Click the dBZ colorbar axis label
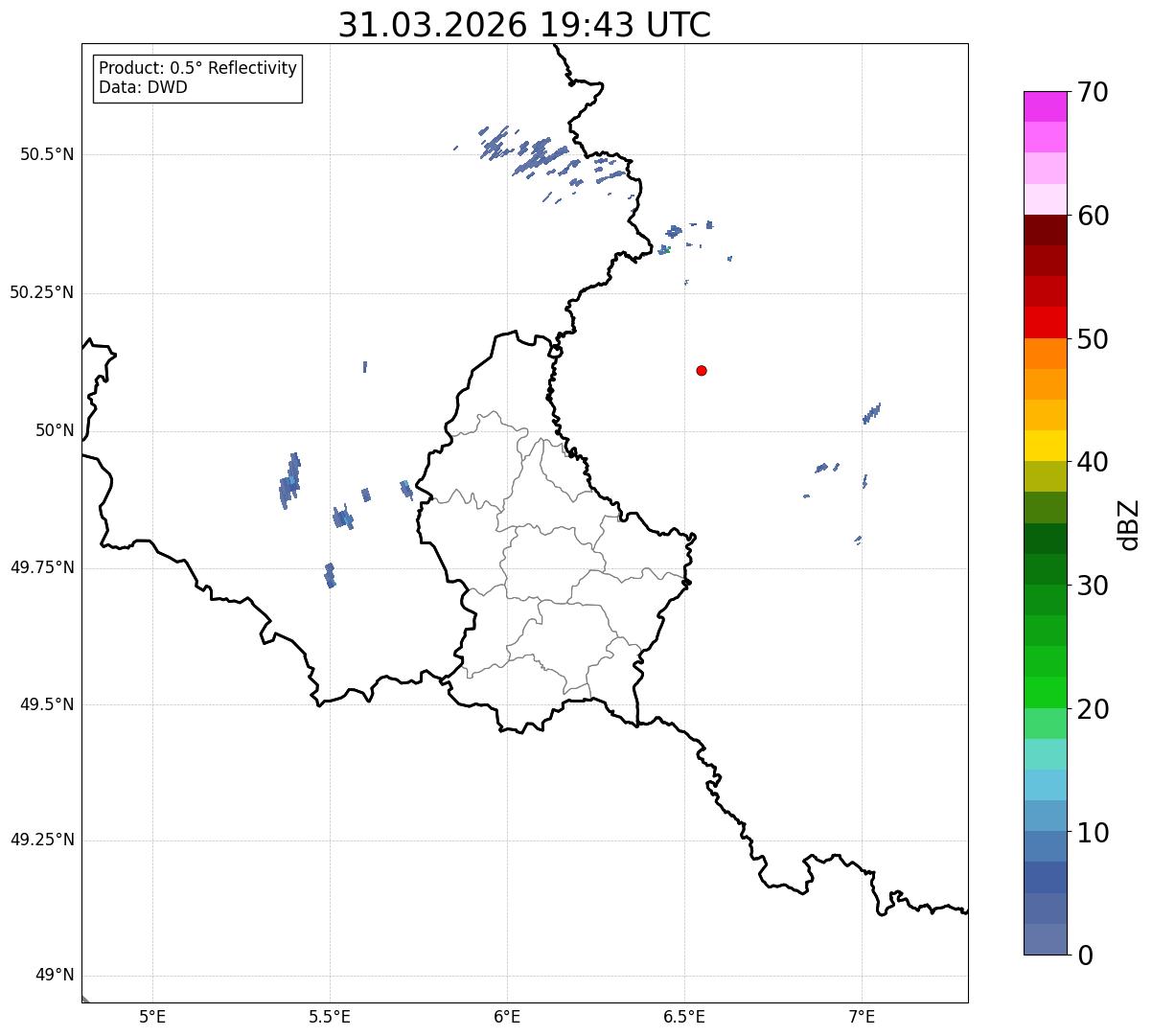 [x=1129, y=523]
